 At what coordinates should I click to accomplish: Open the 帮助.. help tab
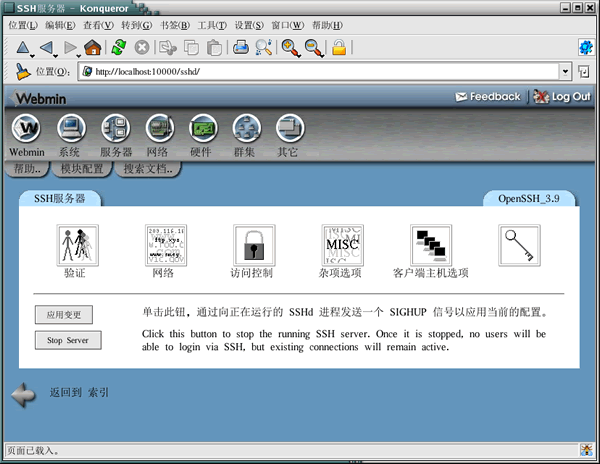(27, 169)
